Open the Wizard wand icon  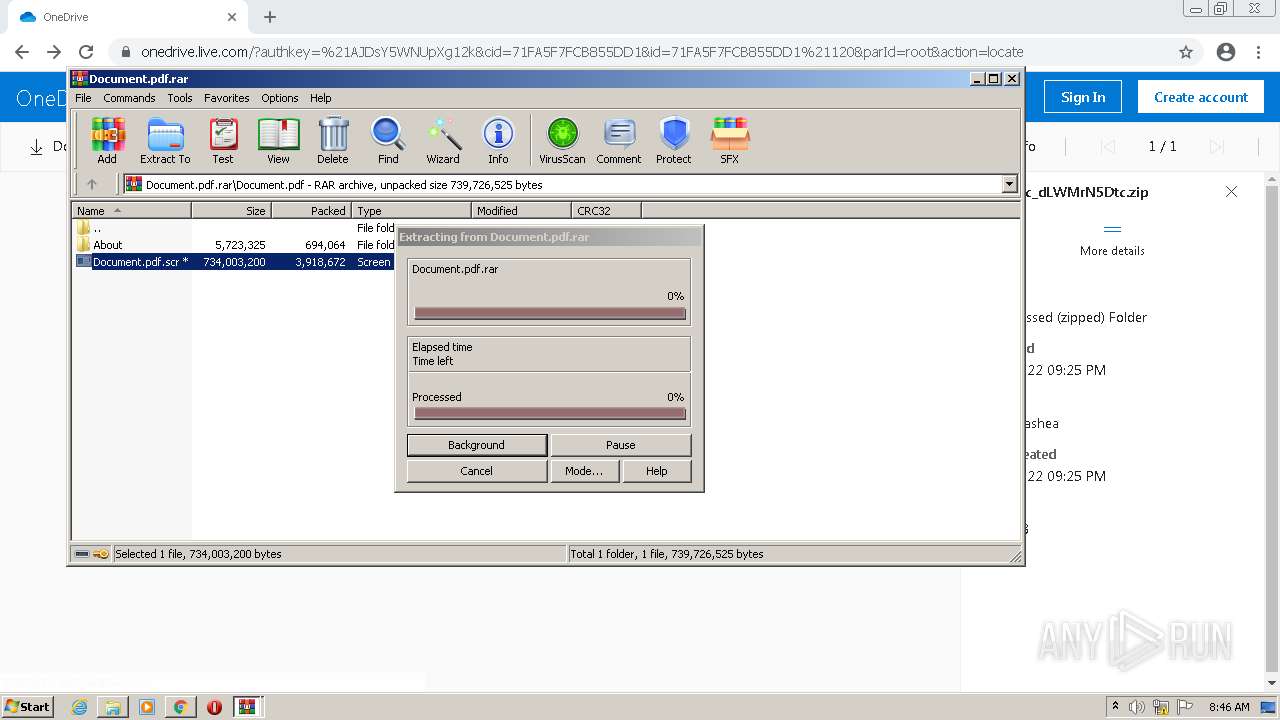[x=443, y=140]
